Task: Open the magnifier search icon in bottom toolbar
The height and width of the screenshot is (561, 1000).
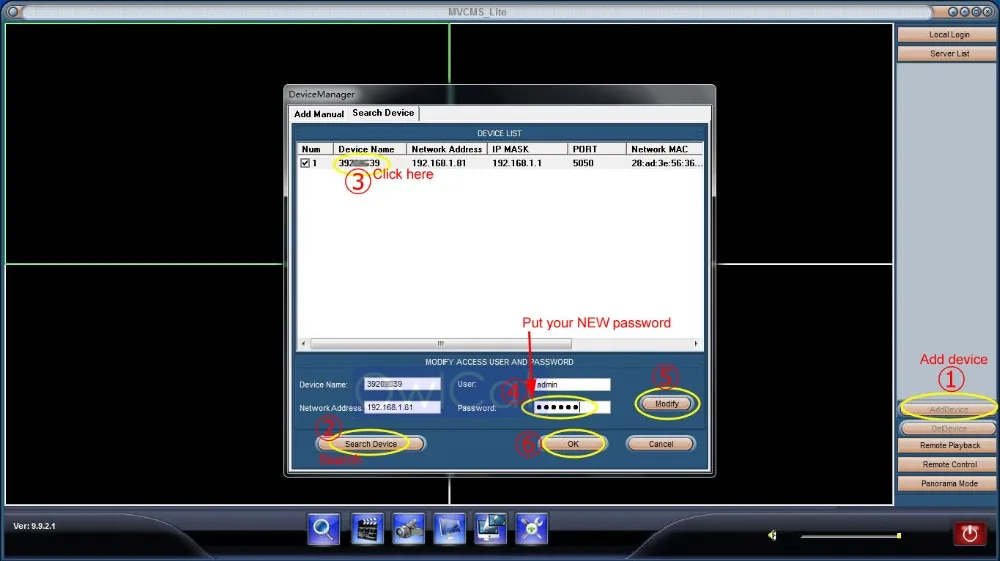Action: tap(323, 529)
